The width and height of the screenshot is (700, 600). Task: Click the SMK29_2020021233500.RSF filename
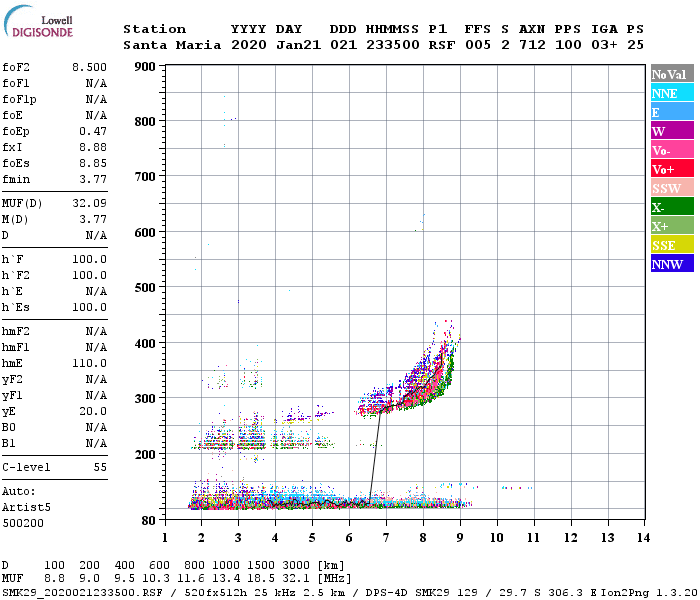tap(83, 592)
